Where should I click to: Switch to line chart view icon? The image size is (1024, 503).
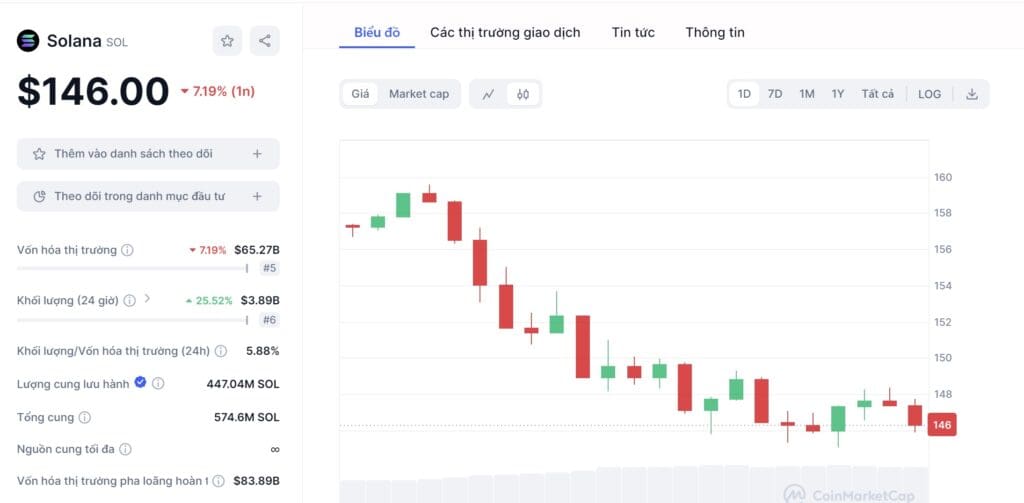point(488,94)
